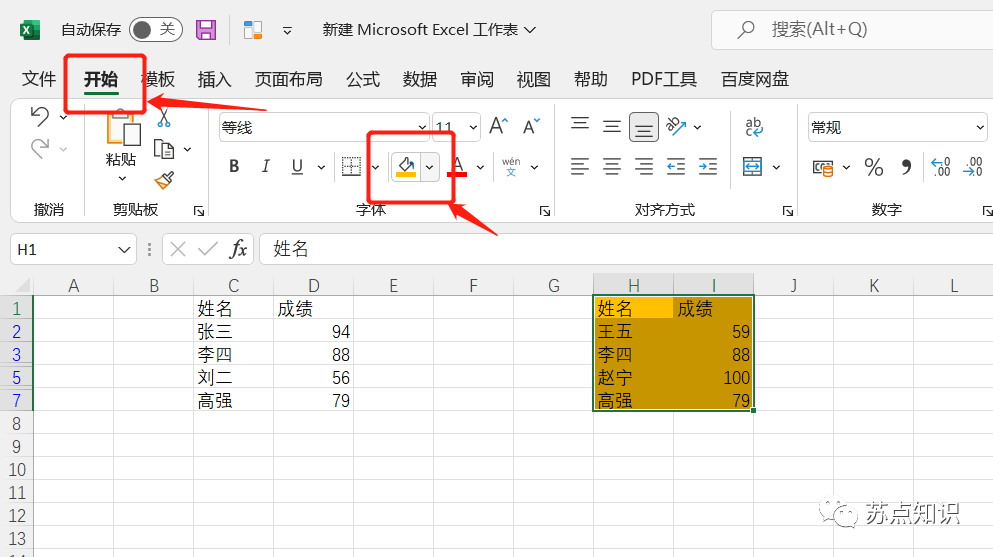Click the Redo arrow icon
The image size is (993, 557).
(x=40, y=149)
